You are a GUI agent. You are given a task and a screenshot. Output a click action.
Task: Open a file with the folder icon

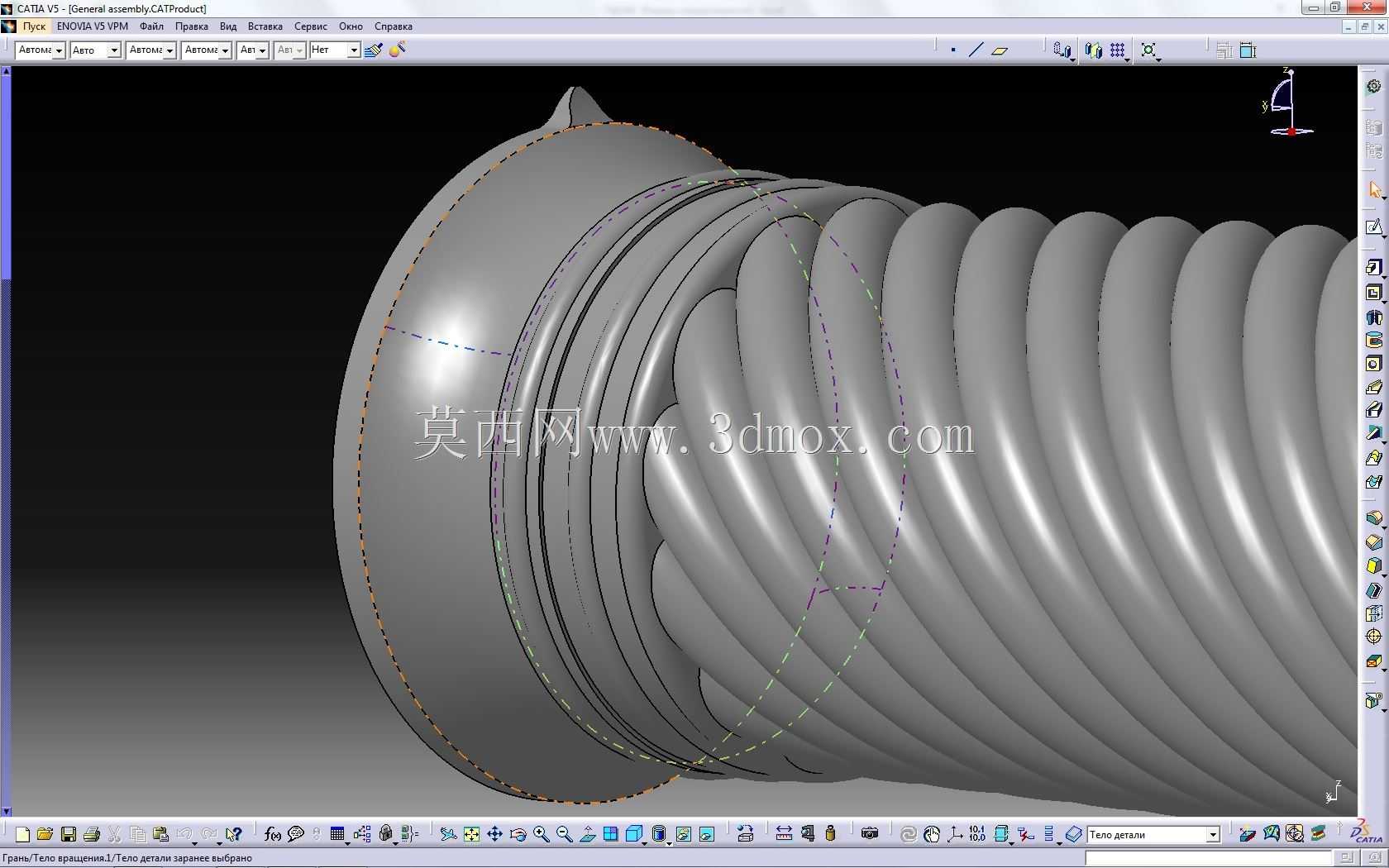pos(45,834)
